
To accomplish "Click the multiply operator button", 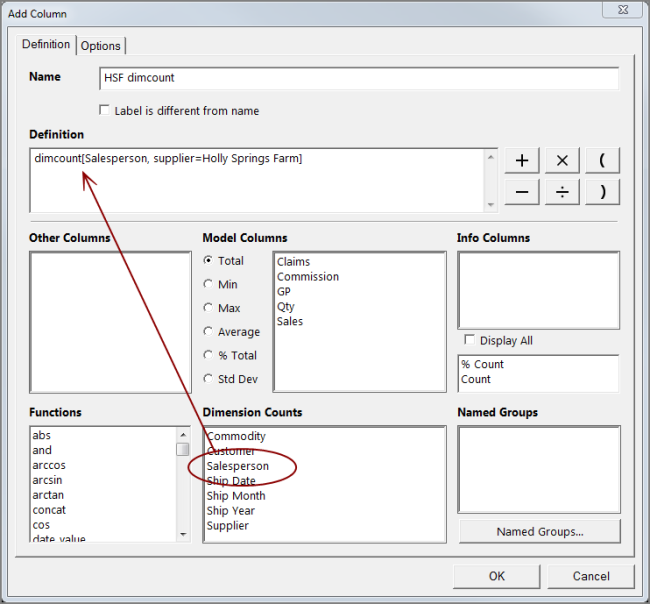I will point(562,160).
